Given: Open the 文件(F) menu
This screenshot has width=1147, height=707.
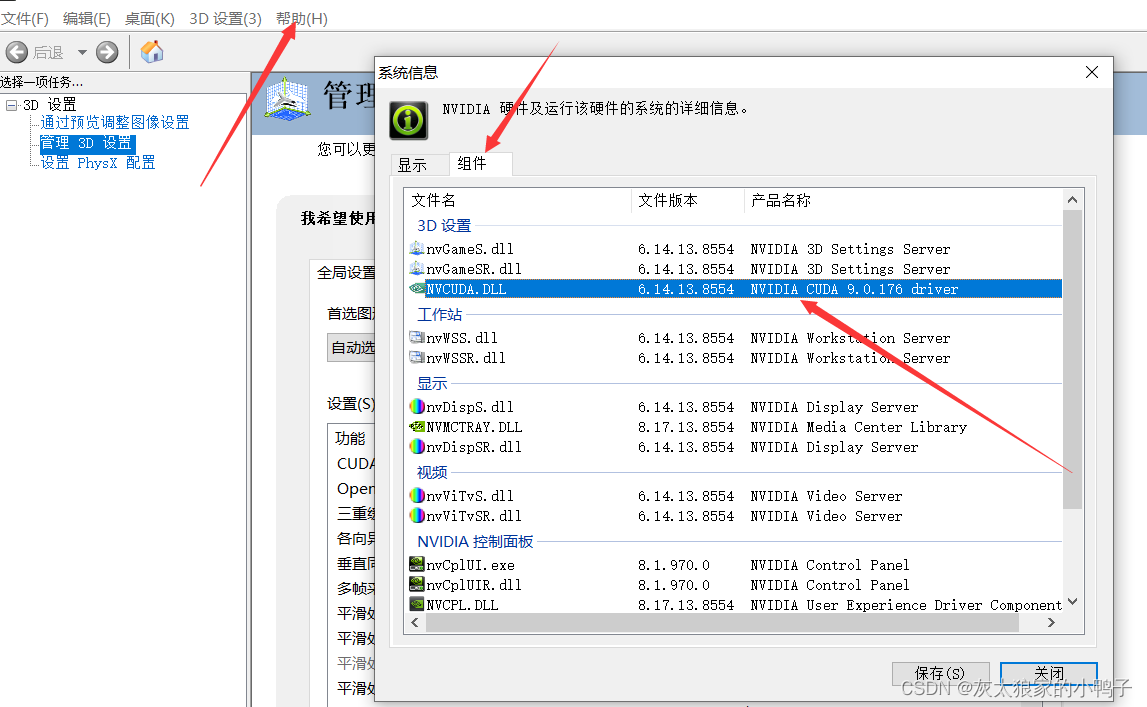Looking at the screenshot, I should [x=25, y=18].
